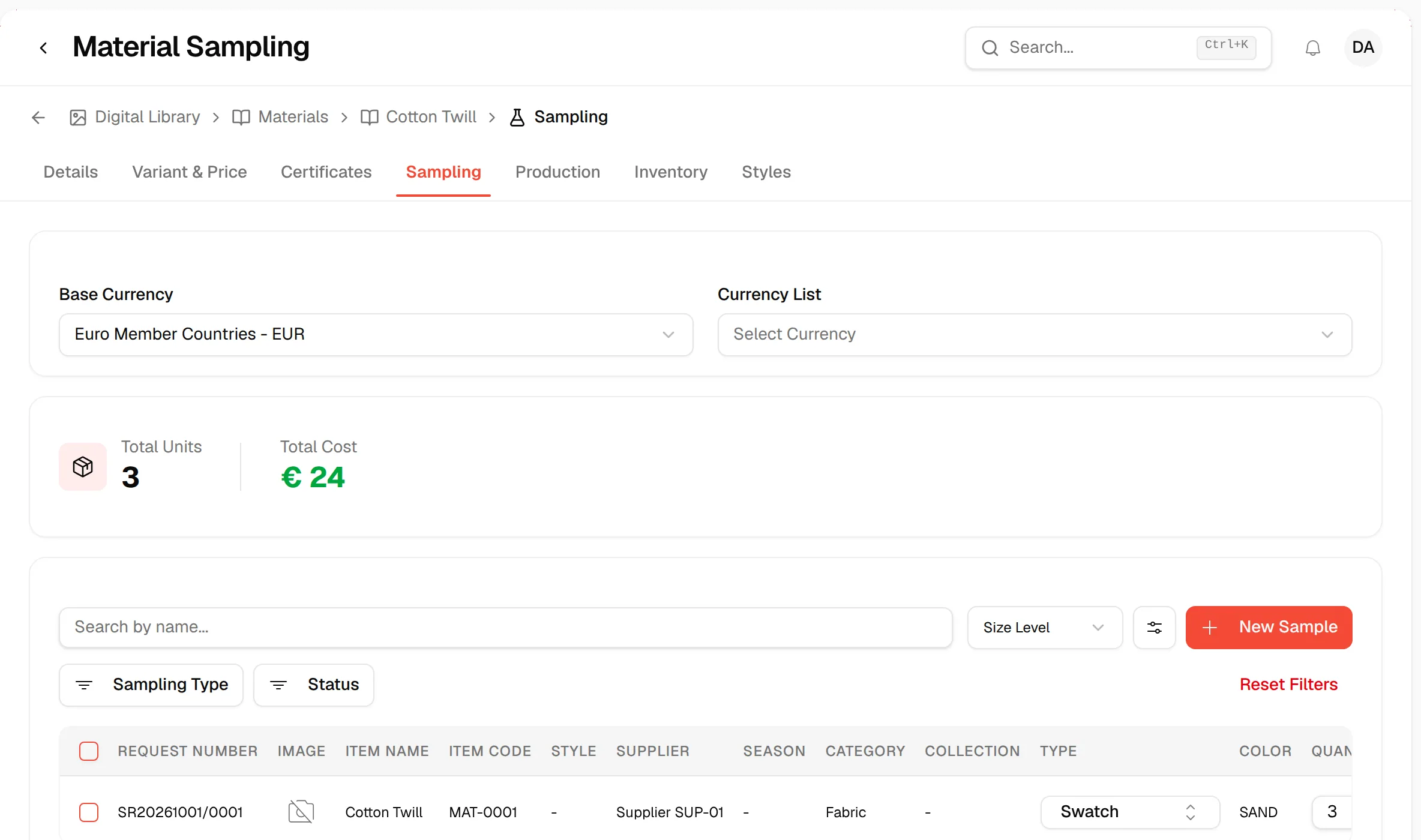Select the Sampling tab

443,172
